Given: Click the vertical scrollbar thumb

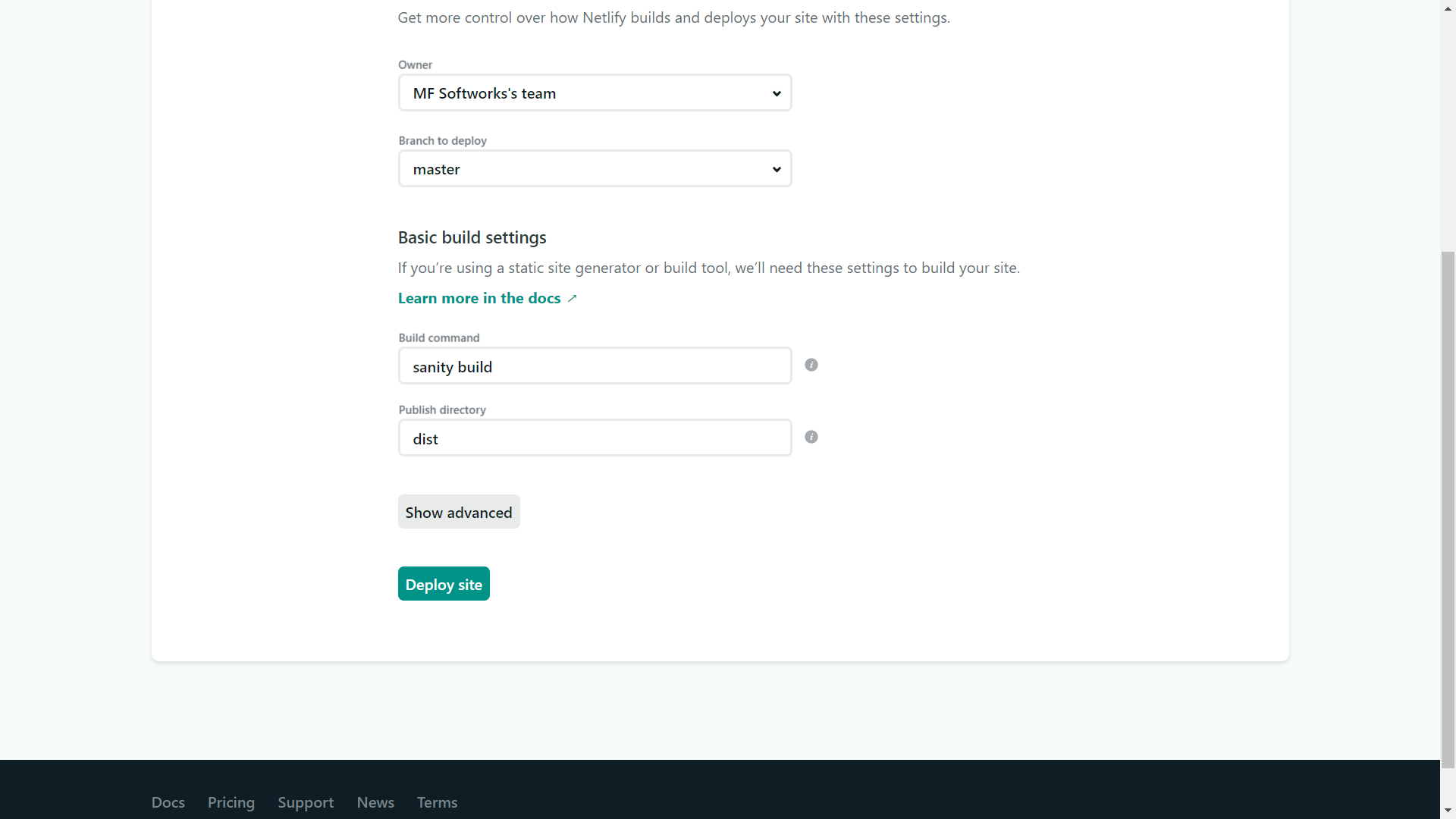Looking at the screenshot, I should pos(1448,508).
